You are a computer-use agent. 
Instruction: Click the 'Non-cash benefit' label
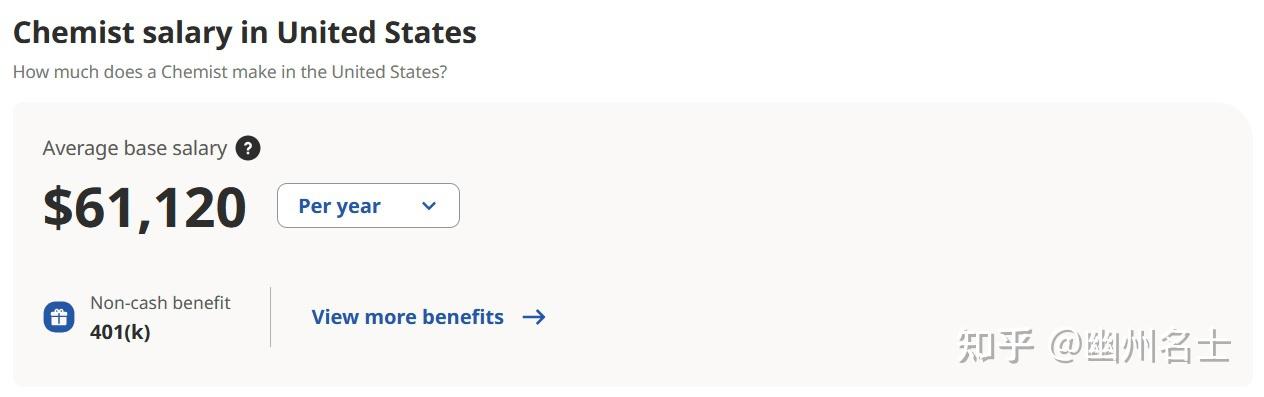click(x=160, y=302)
